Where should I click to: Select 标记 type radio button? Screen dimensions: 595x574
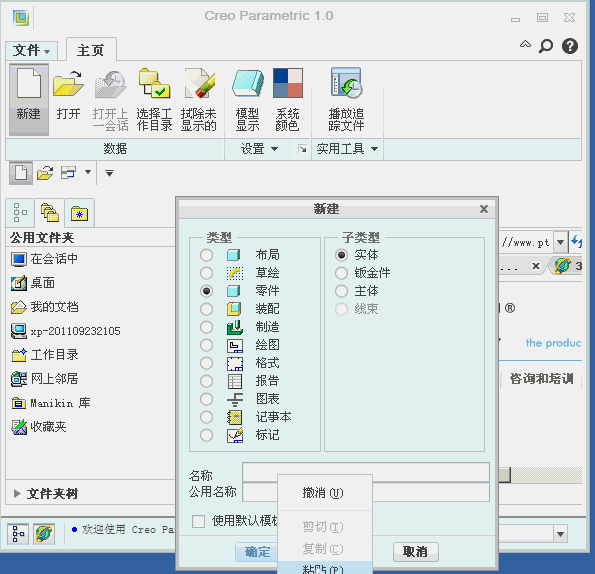pyautogui.click(x=206, y=435)
